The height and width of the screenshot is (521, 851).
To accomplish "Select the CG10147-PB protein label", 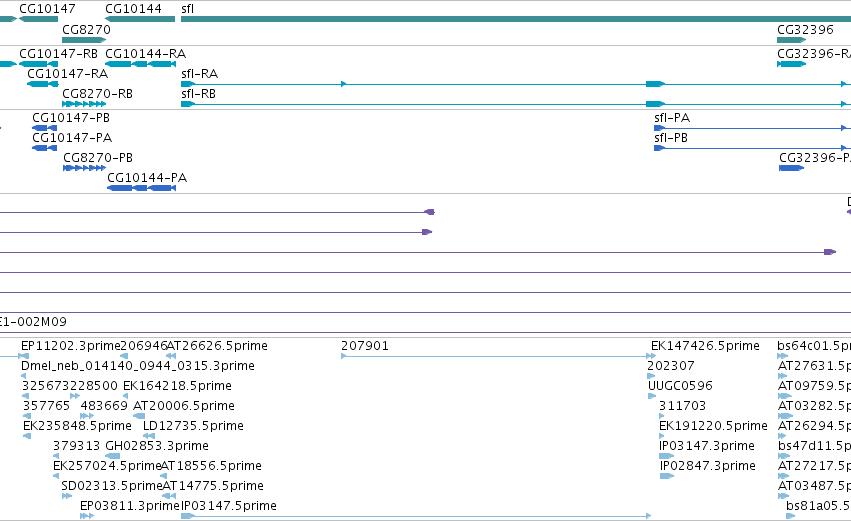I will tap(71, 118).
